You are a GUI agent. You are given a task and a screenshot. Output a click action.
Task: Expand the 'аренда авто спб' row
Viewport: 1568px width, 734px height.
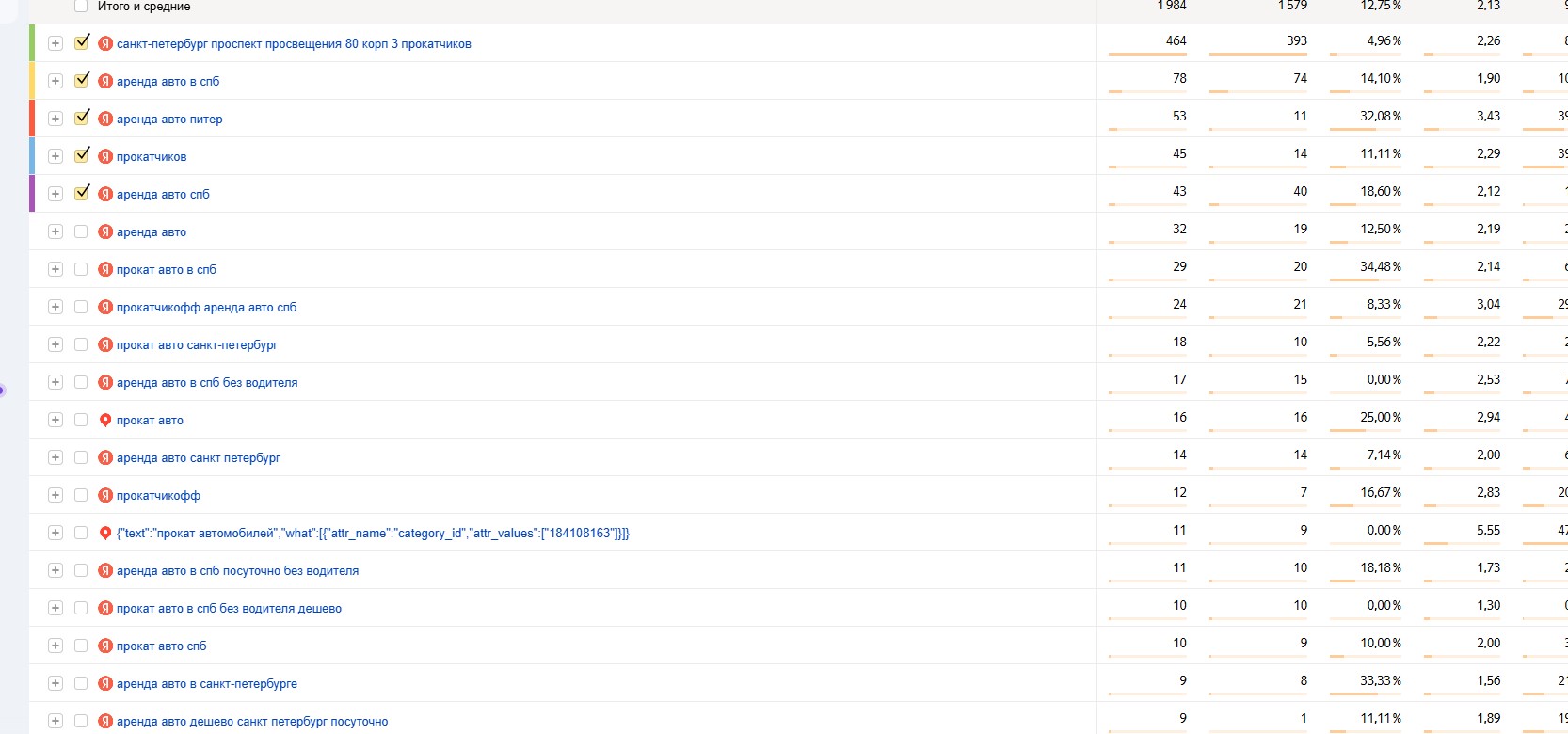point(56,194)
